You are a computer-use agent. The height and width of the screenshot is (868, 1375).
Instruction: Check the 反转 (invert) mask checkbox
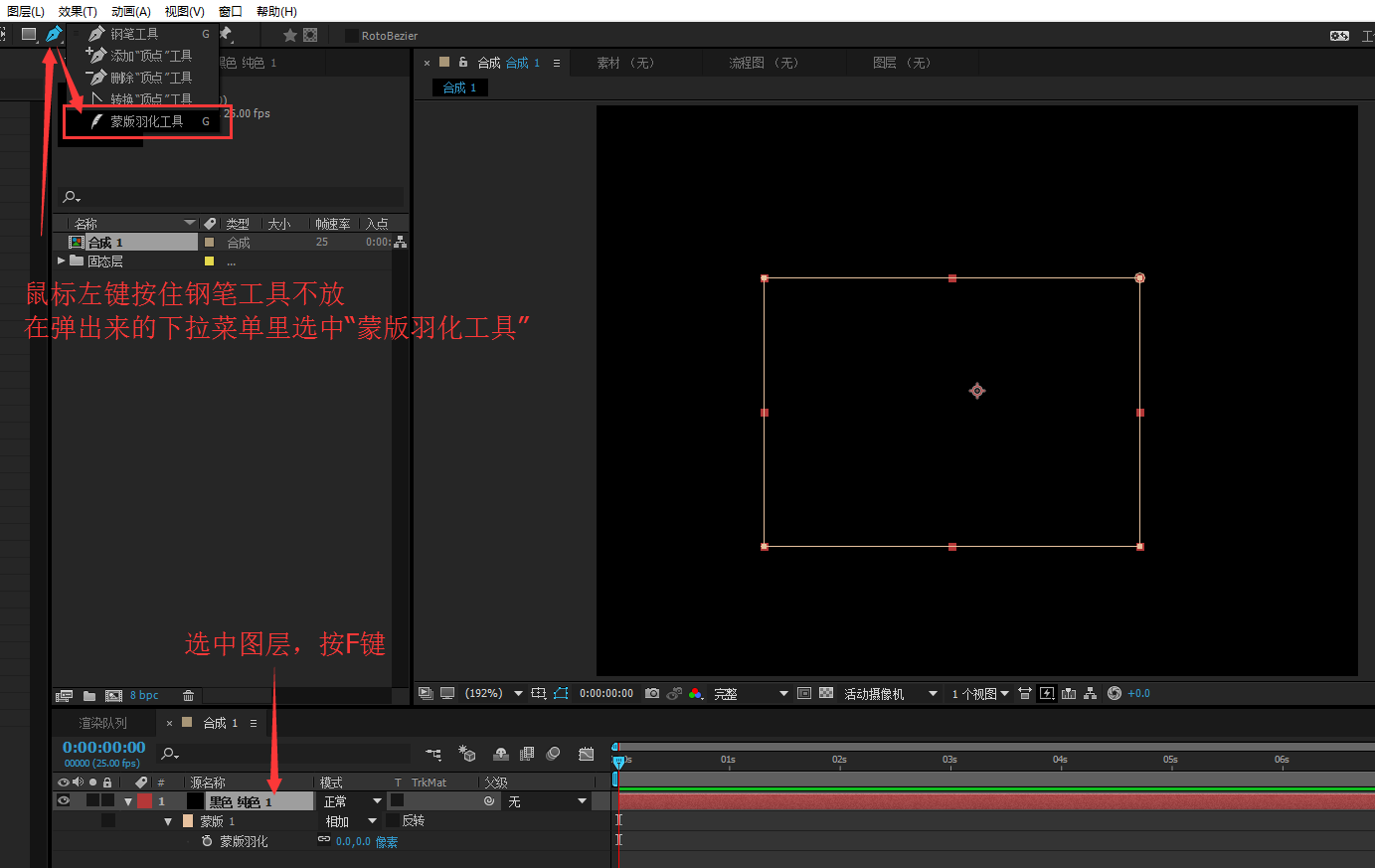pyautogui.click(x=393, y=821)
